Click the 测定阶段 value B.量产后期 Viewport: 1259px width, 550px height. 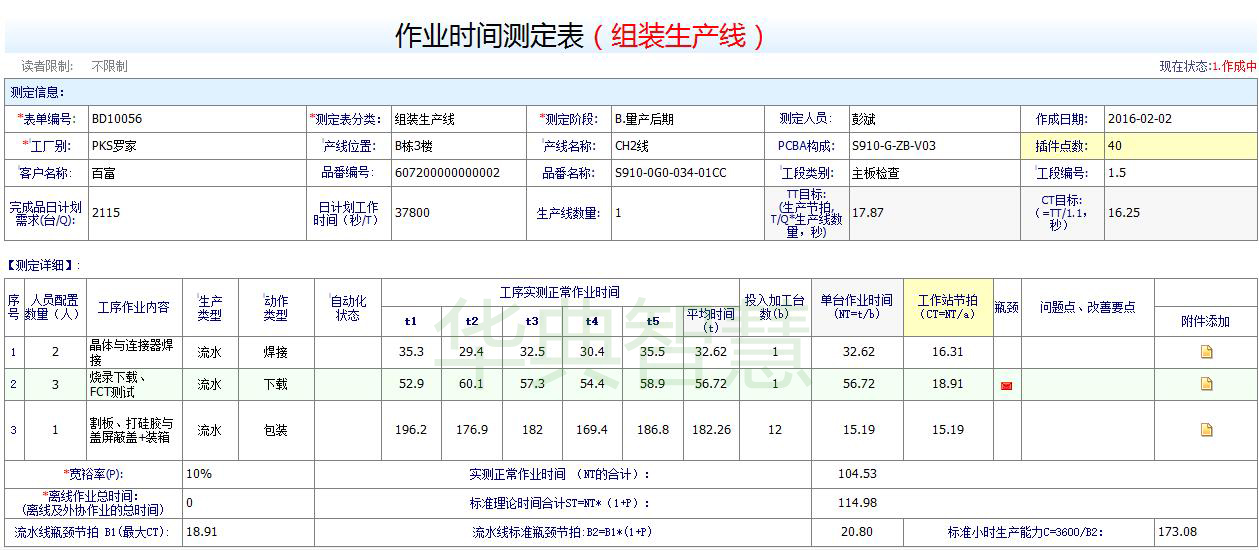[644, 119]
